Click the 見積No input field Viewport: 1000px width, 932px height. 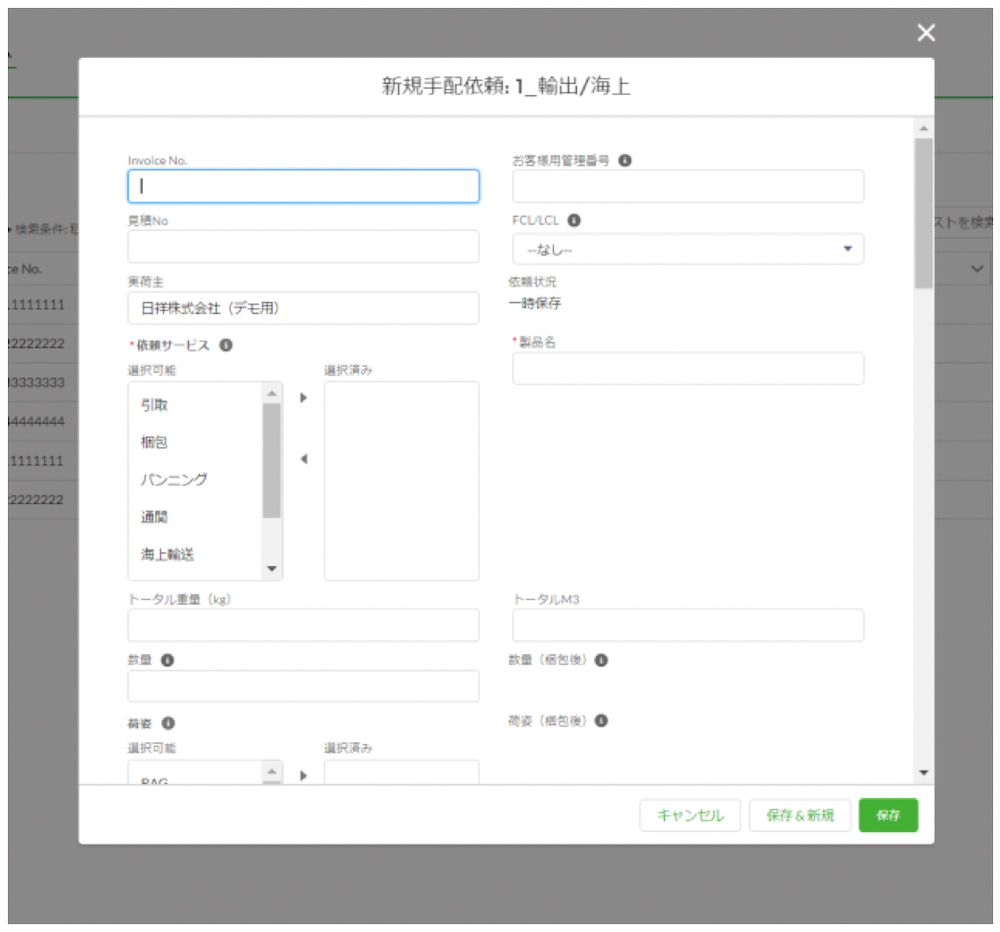[x=303, y=246]
